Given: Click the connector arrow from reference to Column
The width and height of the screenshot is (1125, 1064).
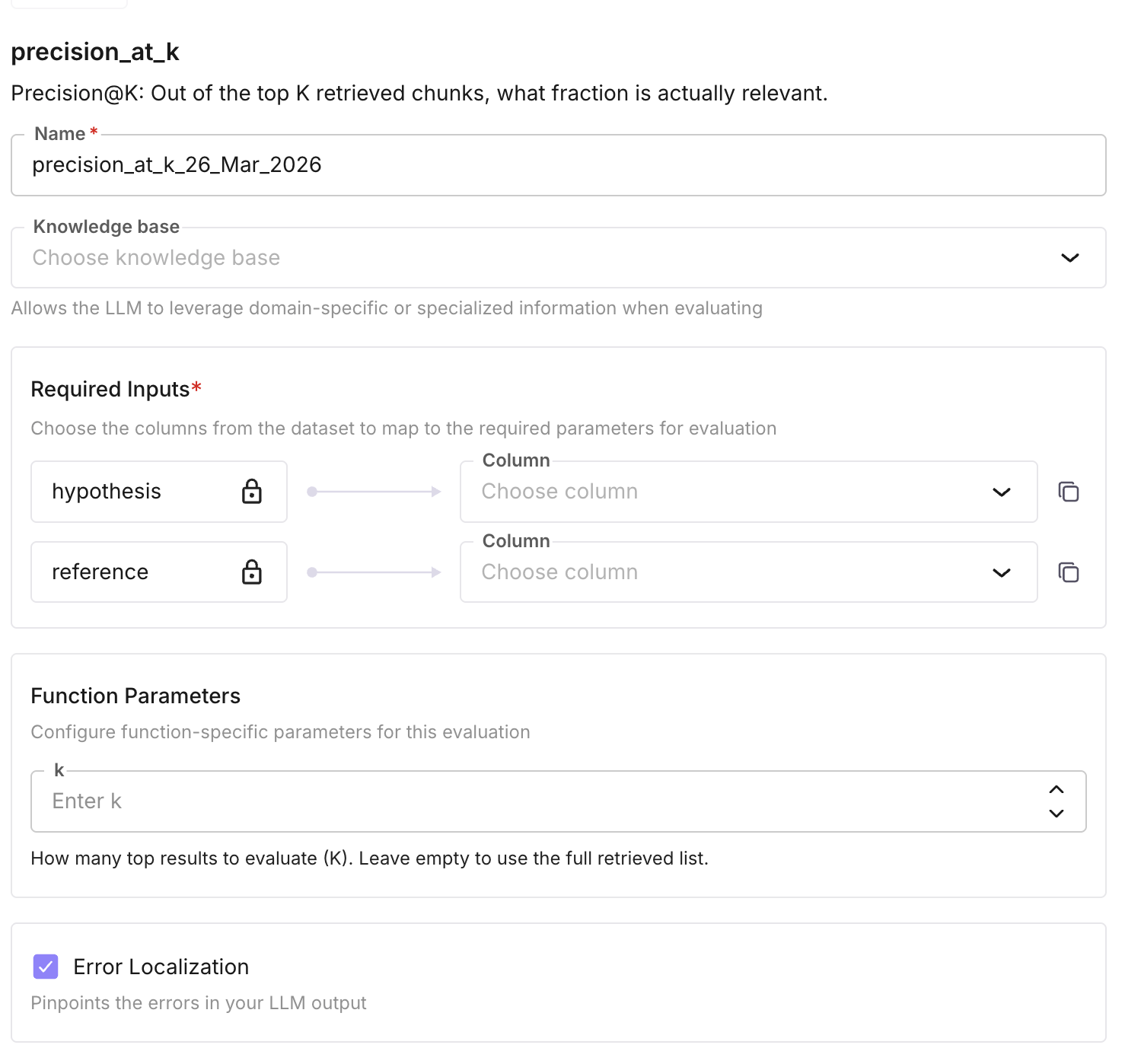Looking at the screenshot, I should pyautogui.click(x=373, y=572).
